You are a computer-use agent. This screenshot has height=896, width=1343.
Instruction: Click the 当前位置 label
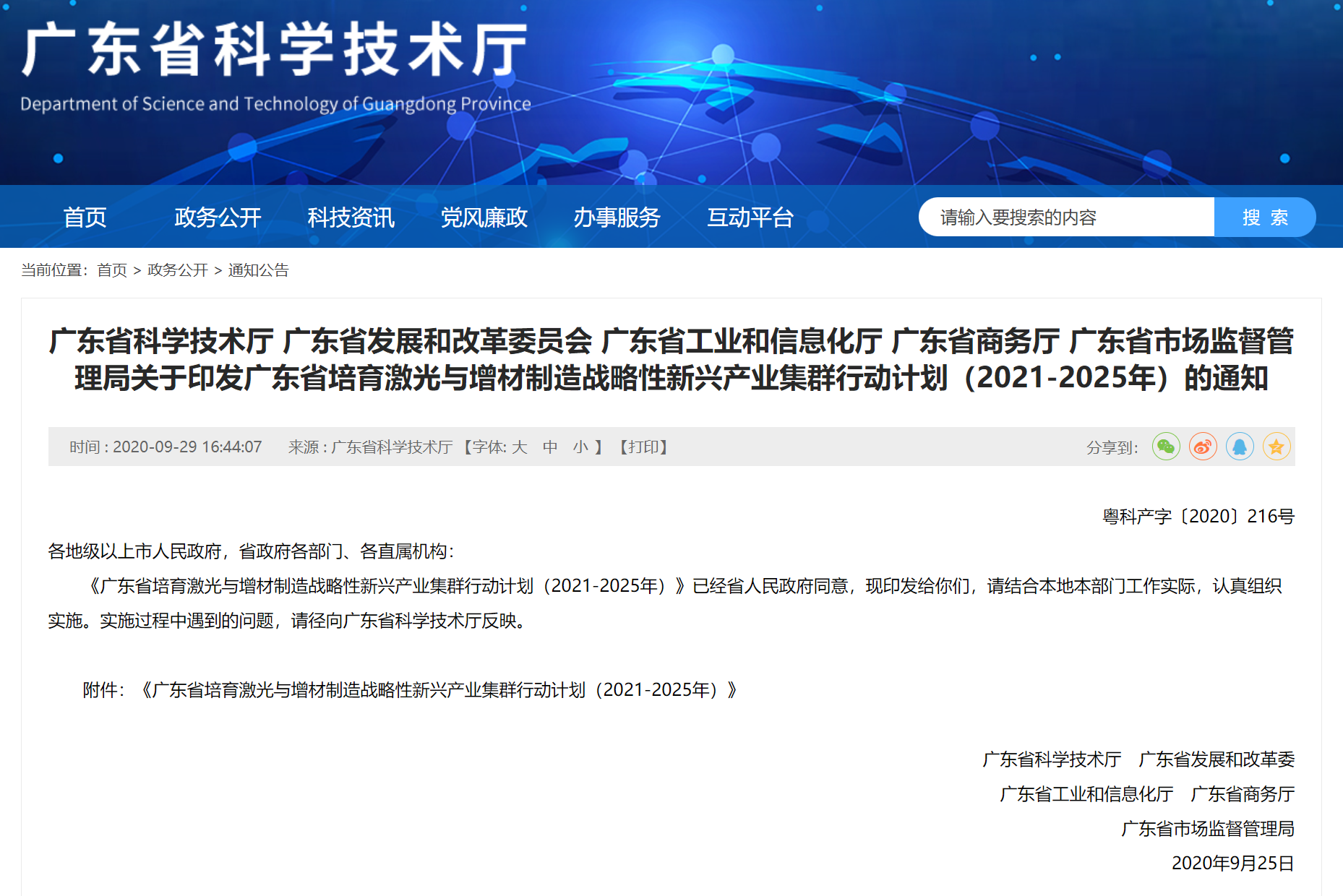click(54, 270)
